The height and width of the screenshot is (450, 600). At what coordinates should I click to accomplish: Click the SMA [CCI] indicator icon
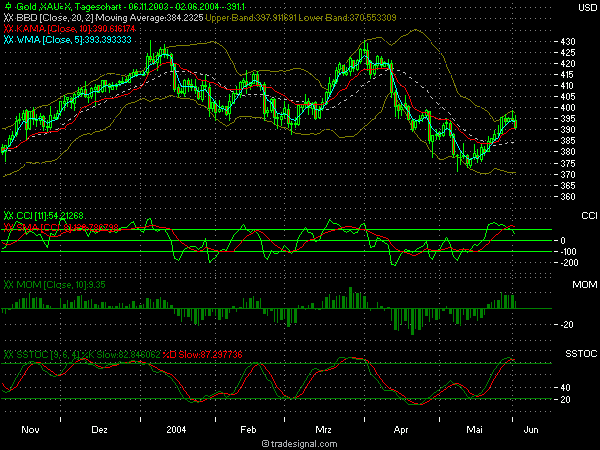tap(9, 228)
